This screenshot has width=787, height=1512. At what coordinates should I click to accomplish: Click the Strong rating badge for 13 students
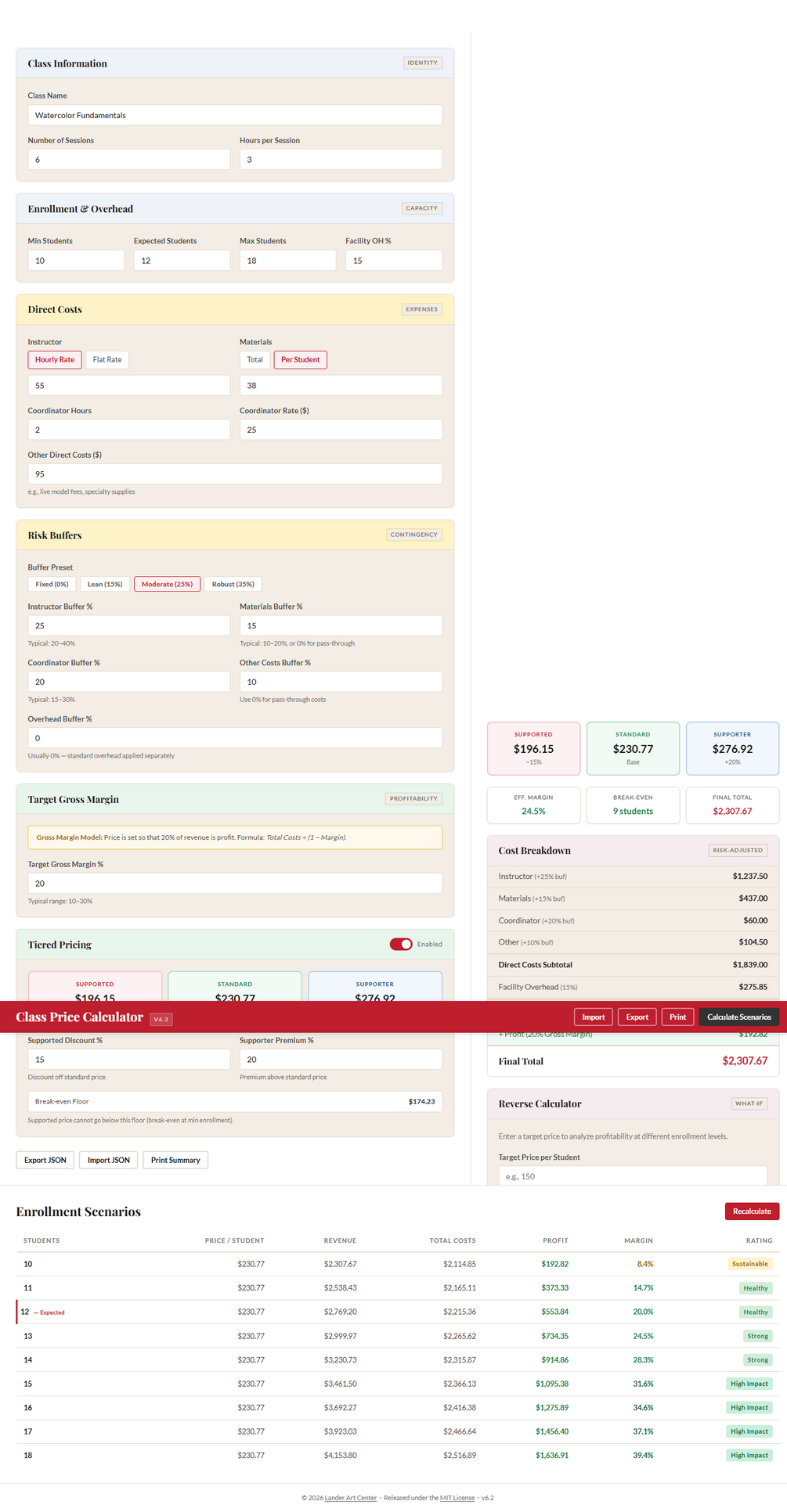point(757,1336)
